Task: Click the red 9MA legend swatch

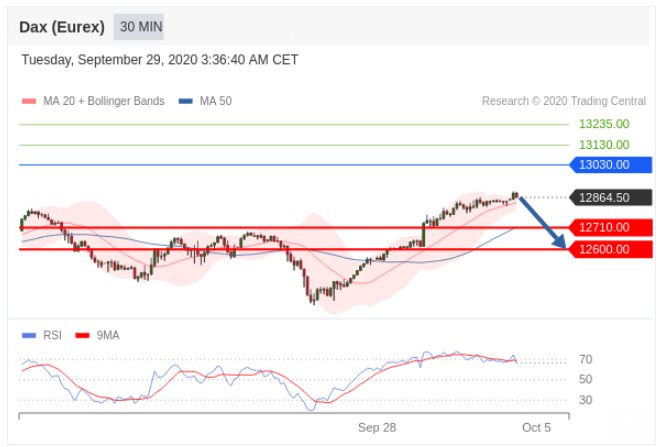Action: (82, 335)
